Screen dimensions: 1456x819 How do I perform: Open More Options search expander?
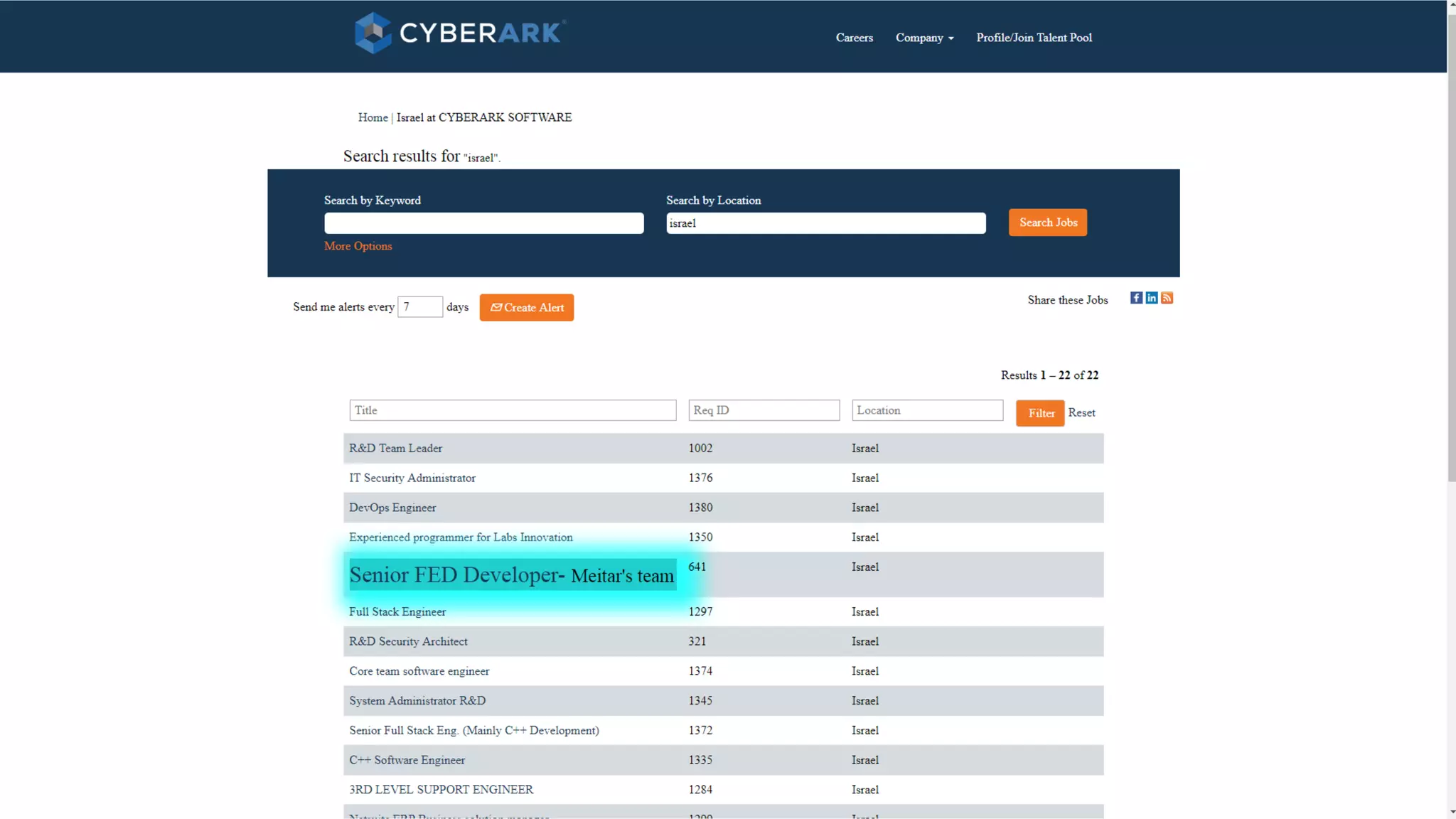point(358,246)
